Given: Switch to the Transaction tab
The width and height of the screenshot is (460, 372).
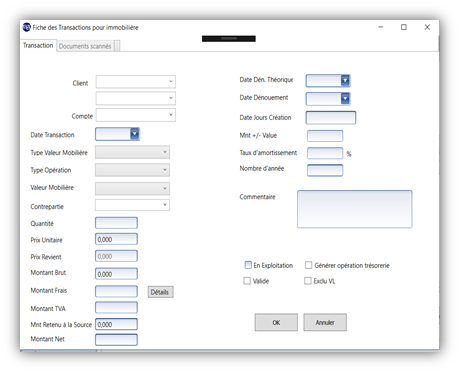Looking at the screenshot, I should pos(38,45).
